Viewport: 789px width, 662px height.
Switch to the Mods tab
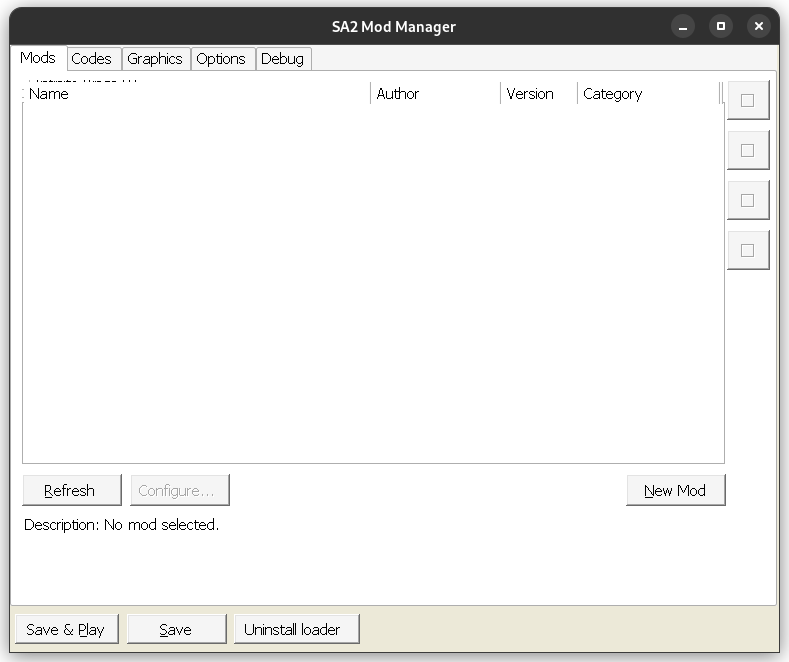[x=38, y=58]
